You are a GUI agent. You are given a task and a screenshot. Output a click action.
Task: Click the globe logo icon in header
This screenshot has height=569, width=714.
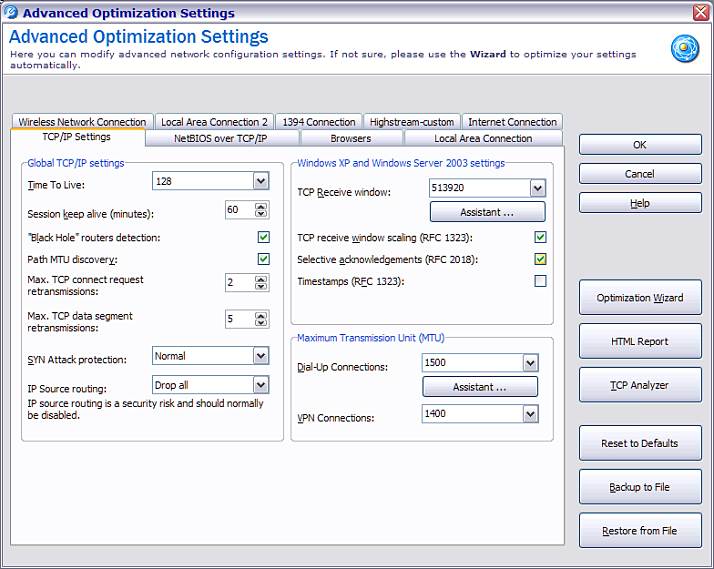click(685, 49)
